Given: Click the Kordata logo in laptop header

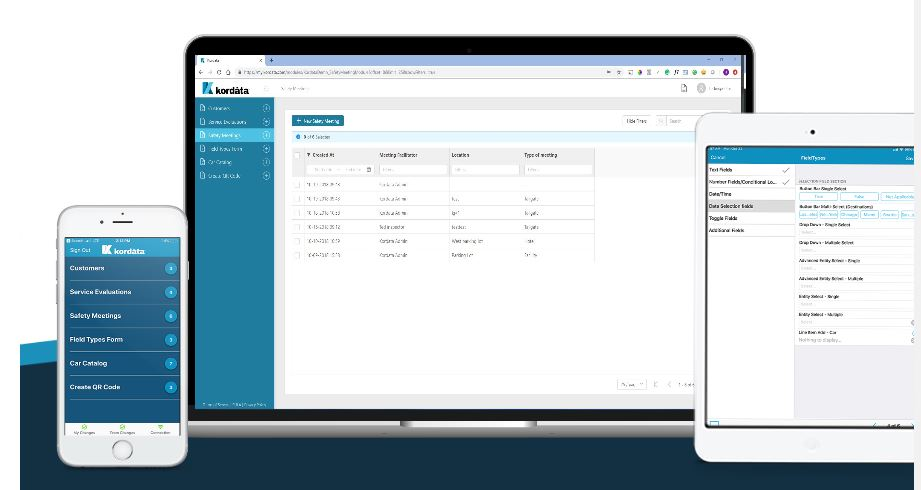Looking at the screenshot, I should [x=226, y=89].
